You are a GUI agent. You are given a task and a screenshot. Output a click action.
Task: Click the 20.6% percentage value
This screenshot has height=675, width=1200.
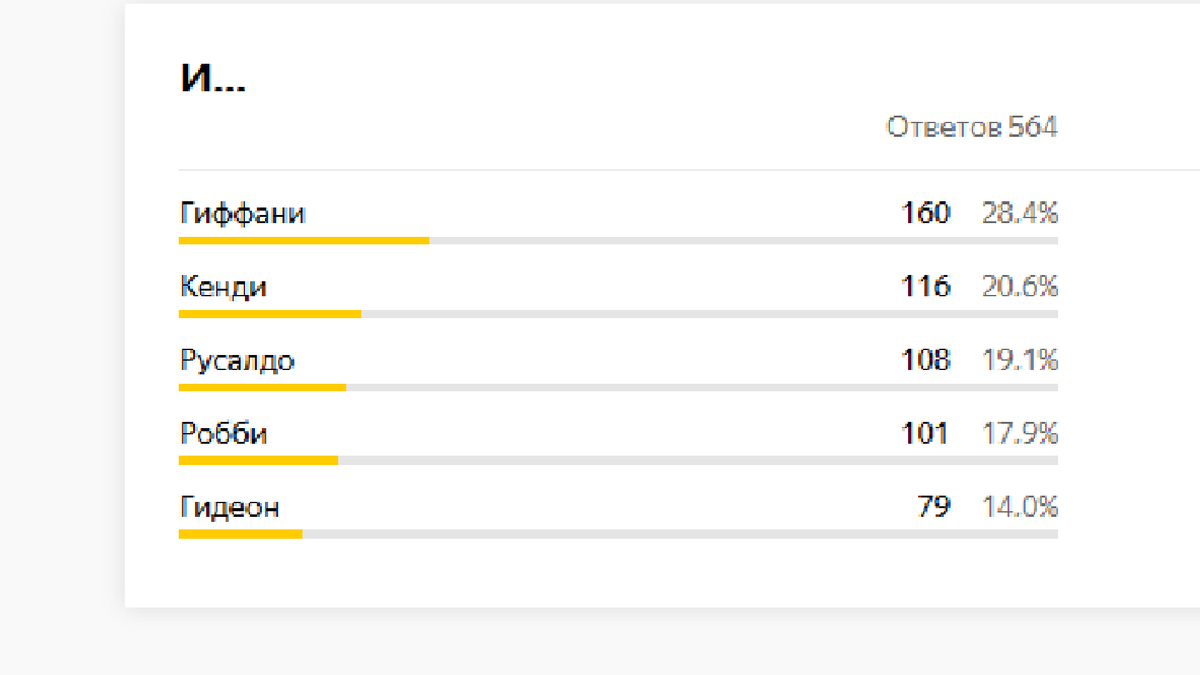tap(1019, 288)
